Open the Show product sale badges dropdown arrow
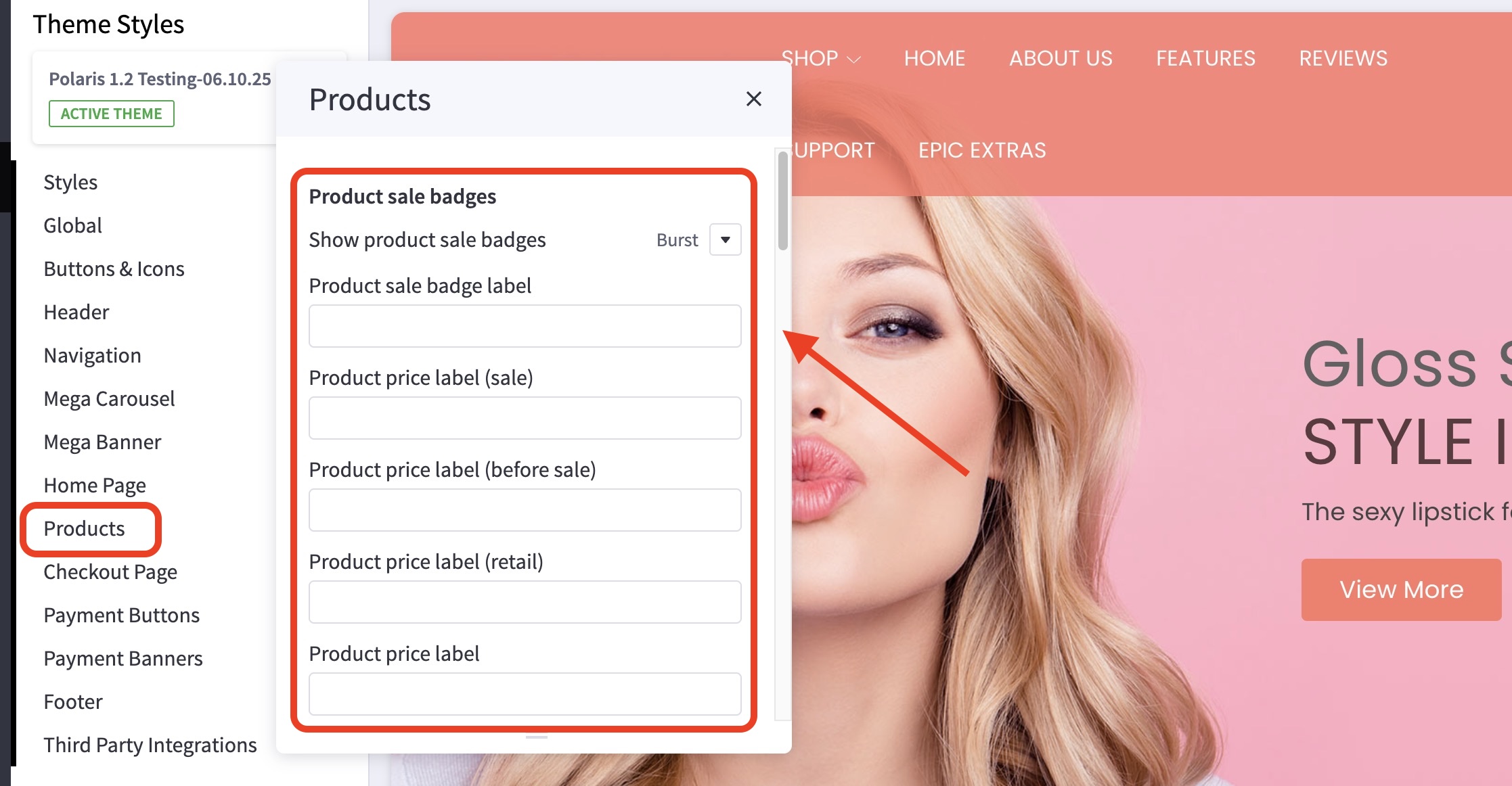Image resolution: width=1512 pixels, height=786 pixels. point(725,240)
